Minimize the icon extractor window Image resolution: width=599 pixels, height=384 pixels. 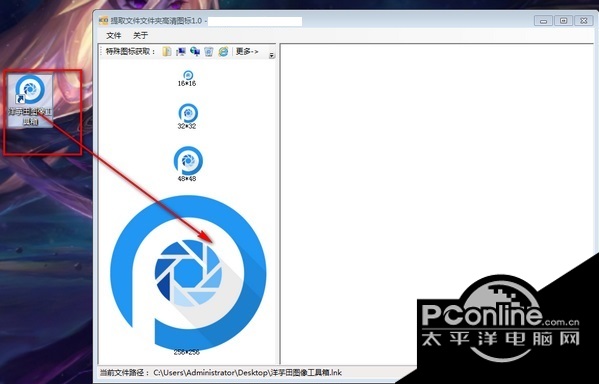pos(543,21)
